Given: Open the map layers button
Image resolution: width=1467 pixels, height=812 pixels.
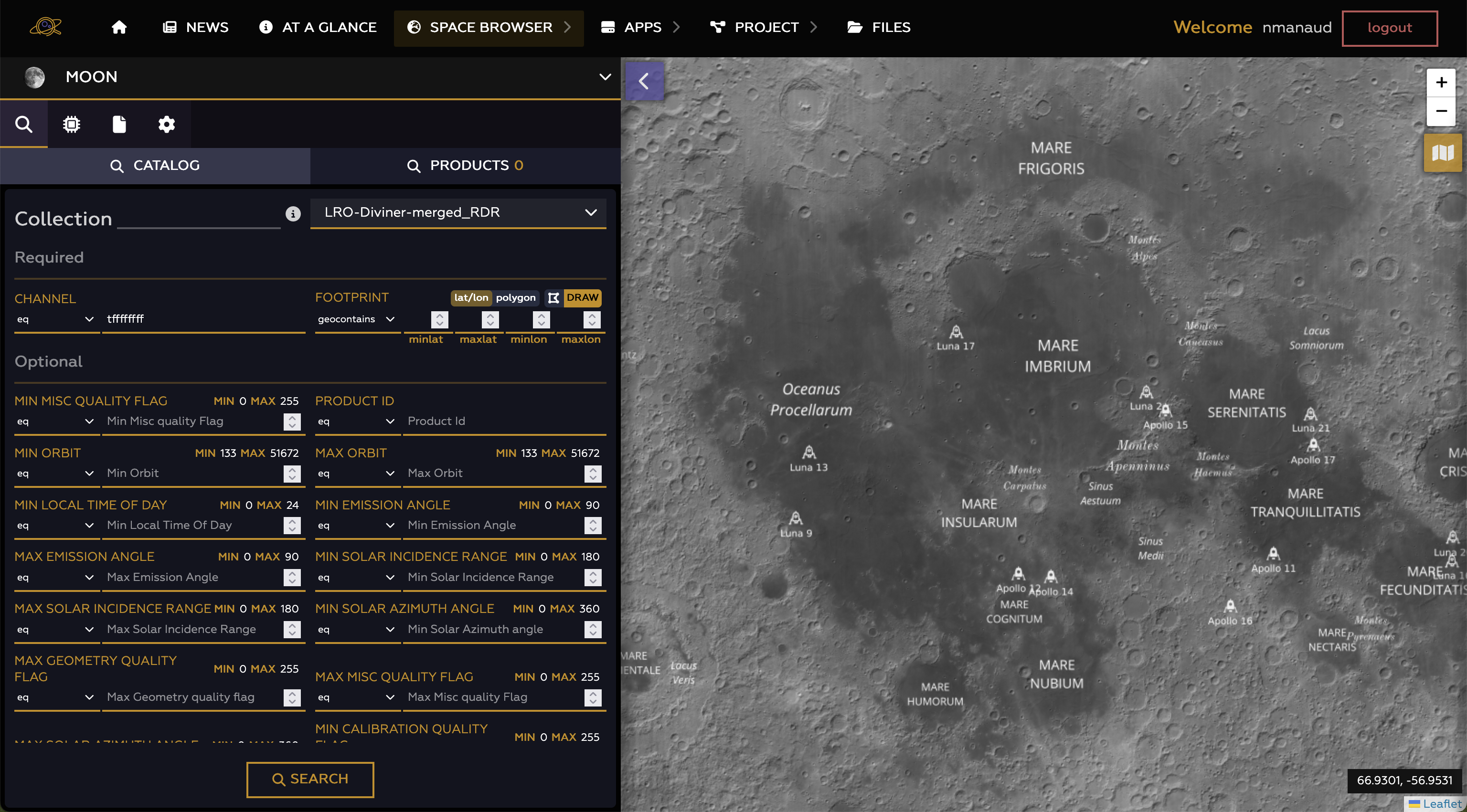Looking at the screenshot, I should coord(1443,153).
